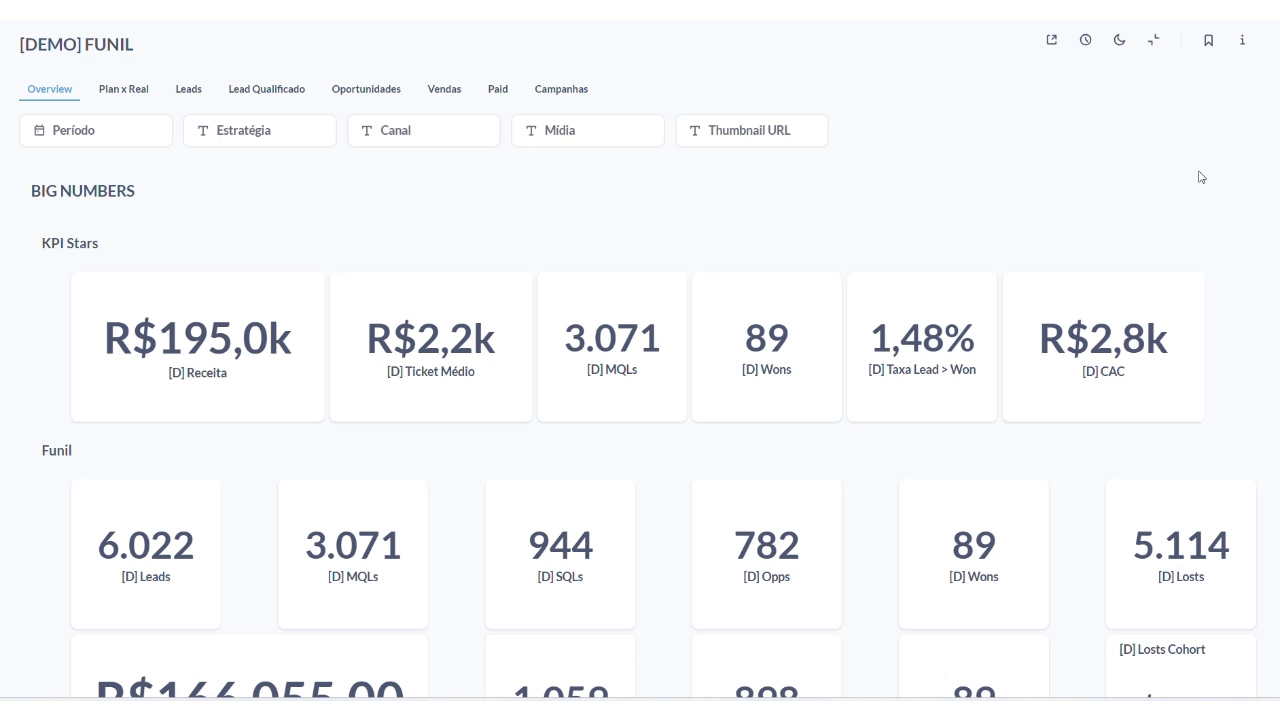
Task: Open the Campanhas tab
Action: (x=561, y=89)
